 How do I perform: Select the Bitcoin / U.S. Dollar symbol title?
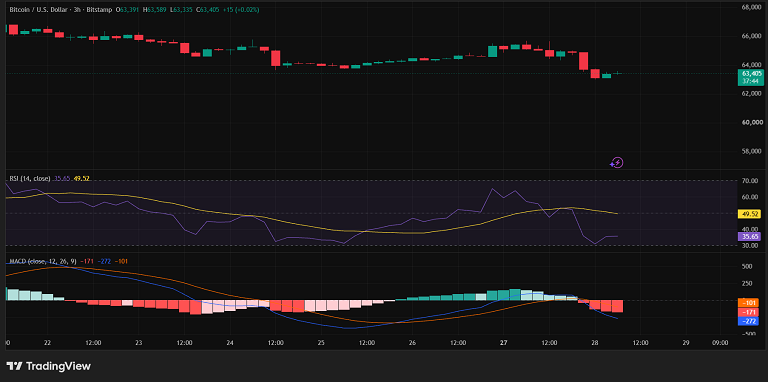[x=40, y=9]
